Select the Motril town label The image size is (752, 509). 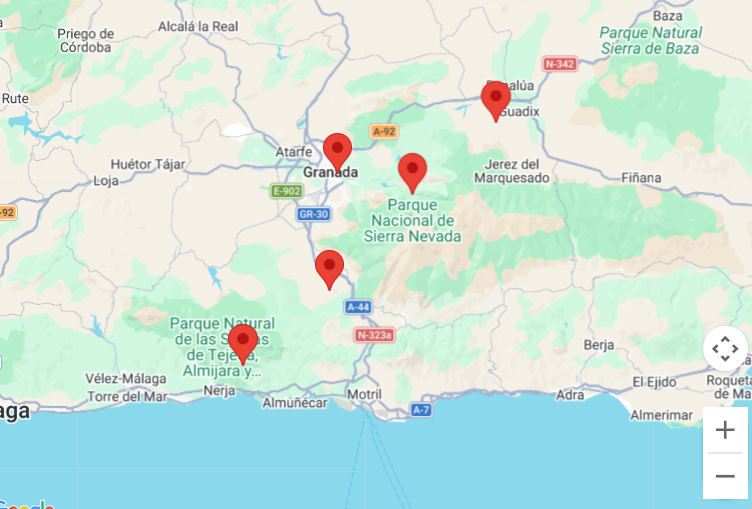pos(364,395)
